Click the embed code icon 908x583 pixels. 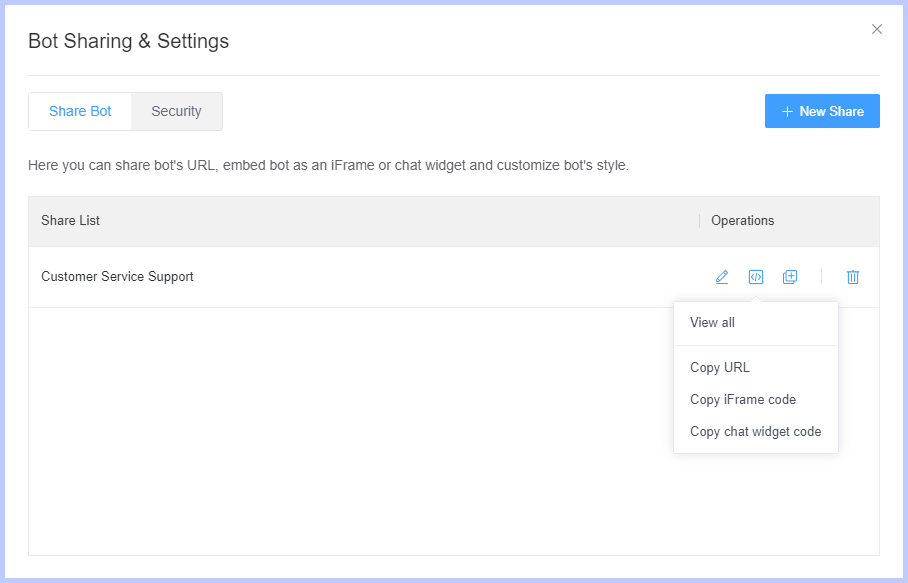(x=756, y=277)
